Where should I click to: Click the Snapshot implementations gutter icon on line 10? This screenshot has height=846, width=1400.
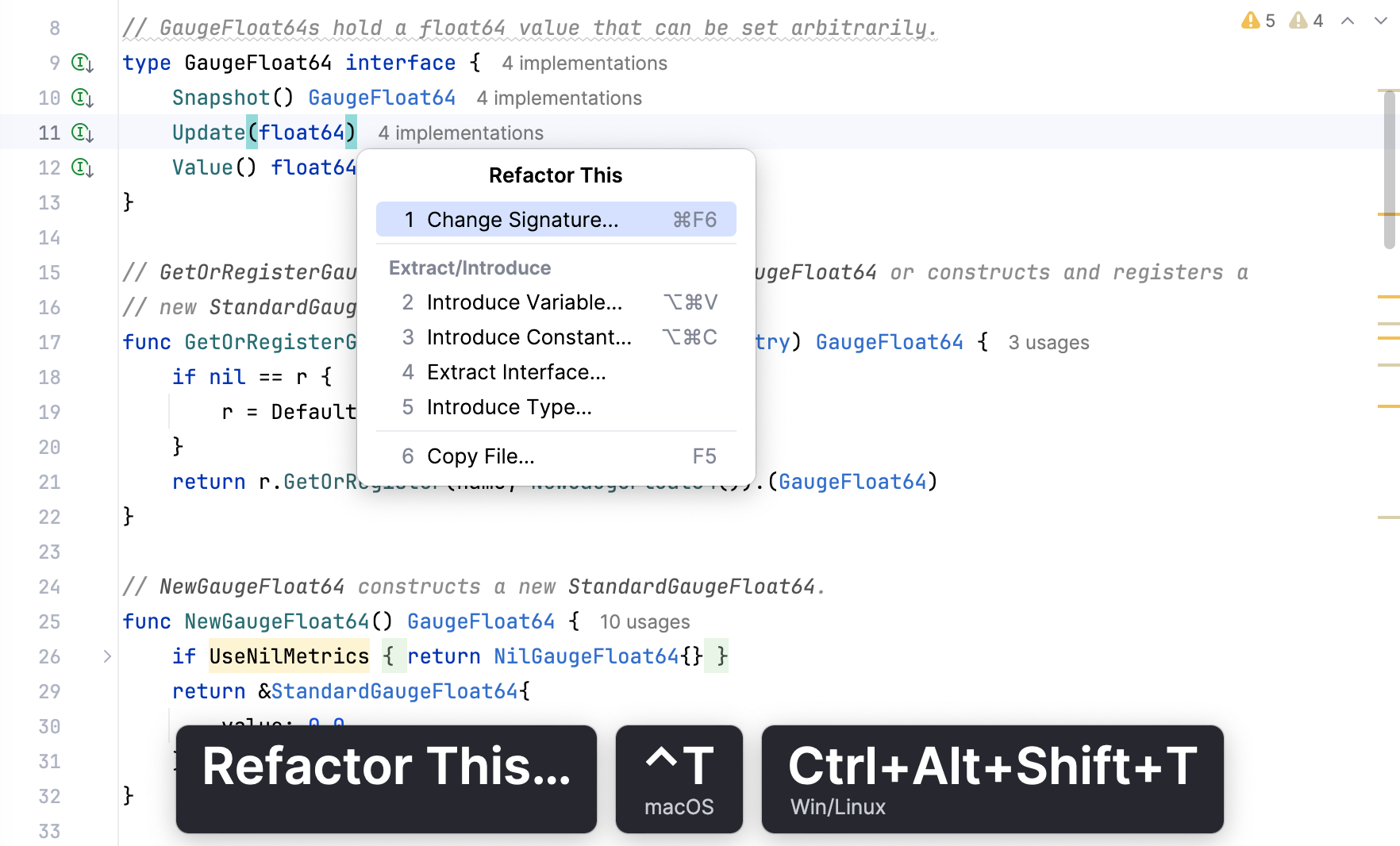coord(83,98)
